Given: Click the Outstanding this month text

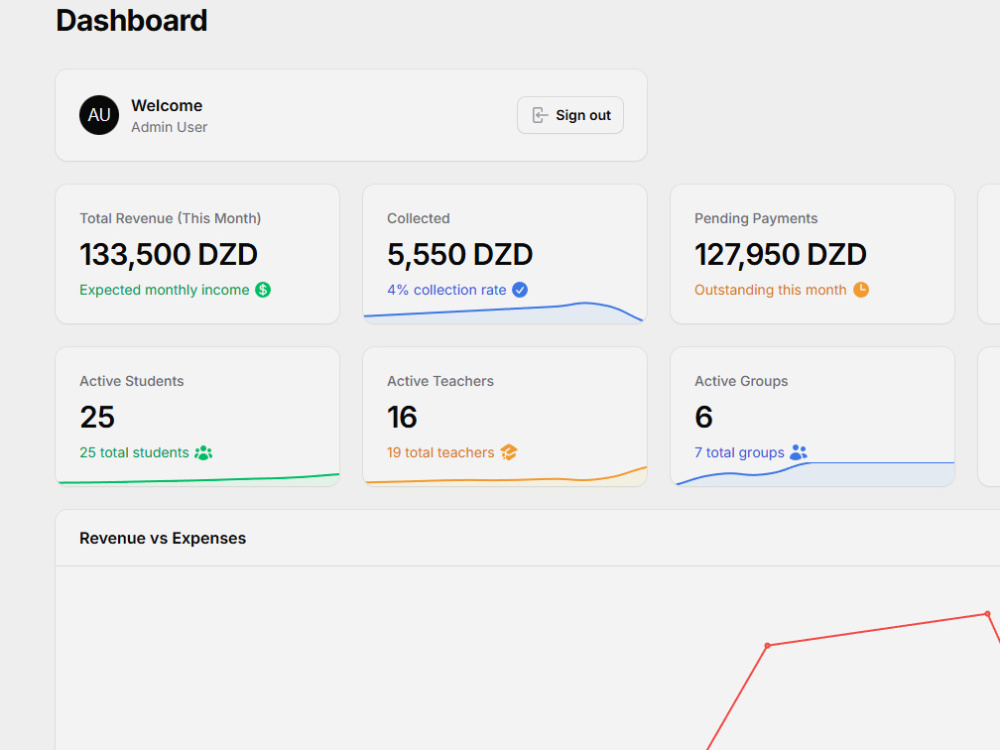Looking at the screenshot, I should click(x=770, y=290).
